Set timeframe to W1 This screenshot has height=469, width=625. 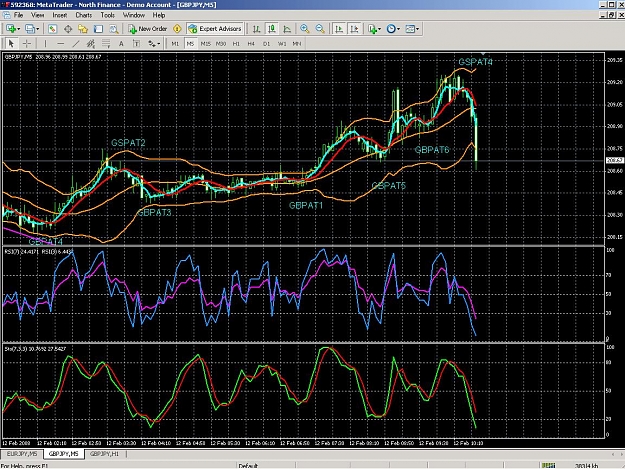(282, 43)
